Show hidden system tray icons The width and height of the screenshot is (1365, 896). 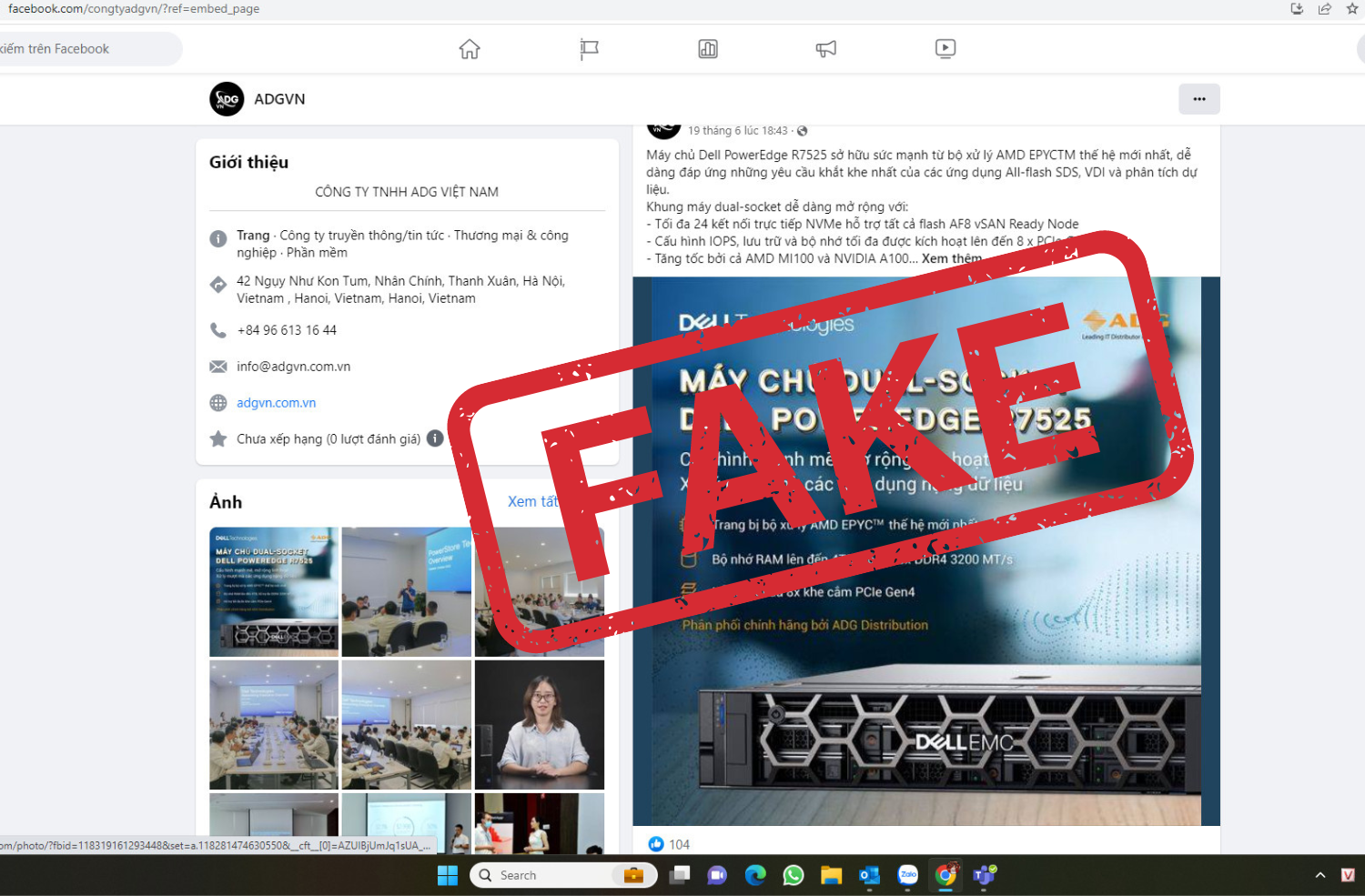[1320, 875]
